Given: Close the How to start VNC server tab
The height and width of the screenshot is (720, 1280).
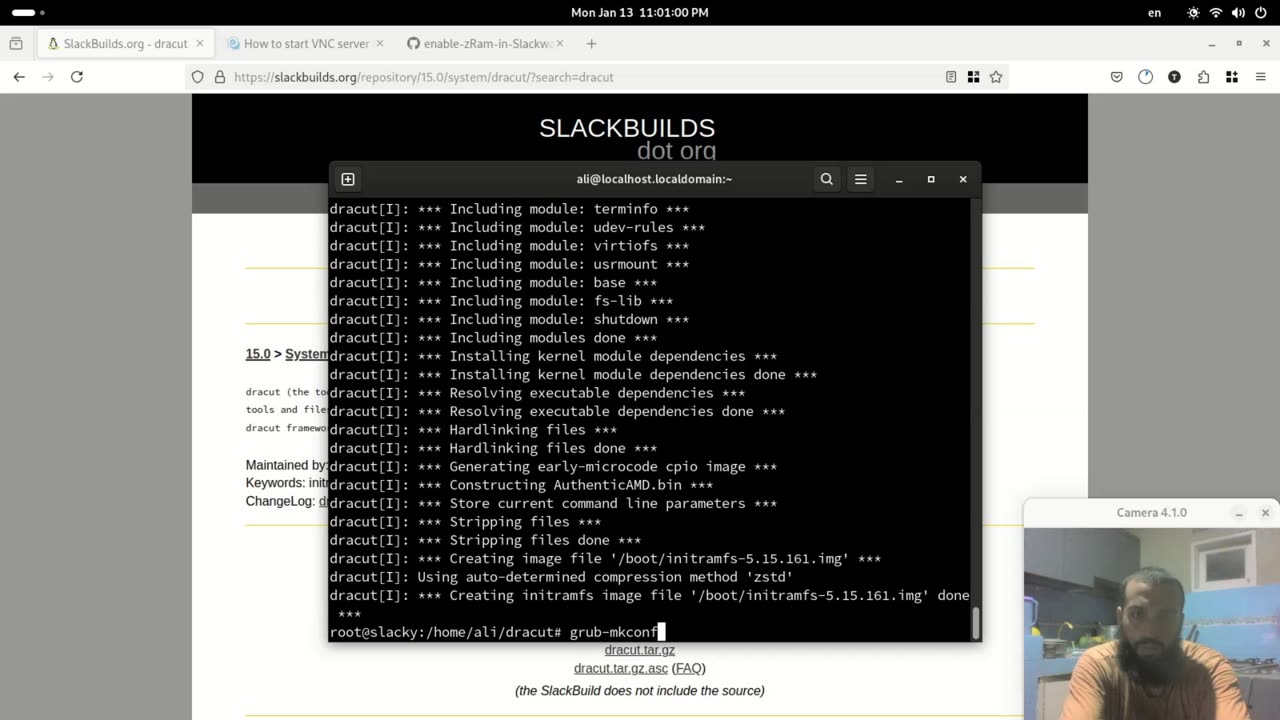Looking at the screenshot, I should [380, 44].
